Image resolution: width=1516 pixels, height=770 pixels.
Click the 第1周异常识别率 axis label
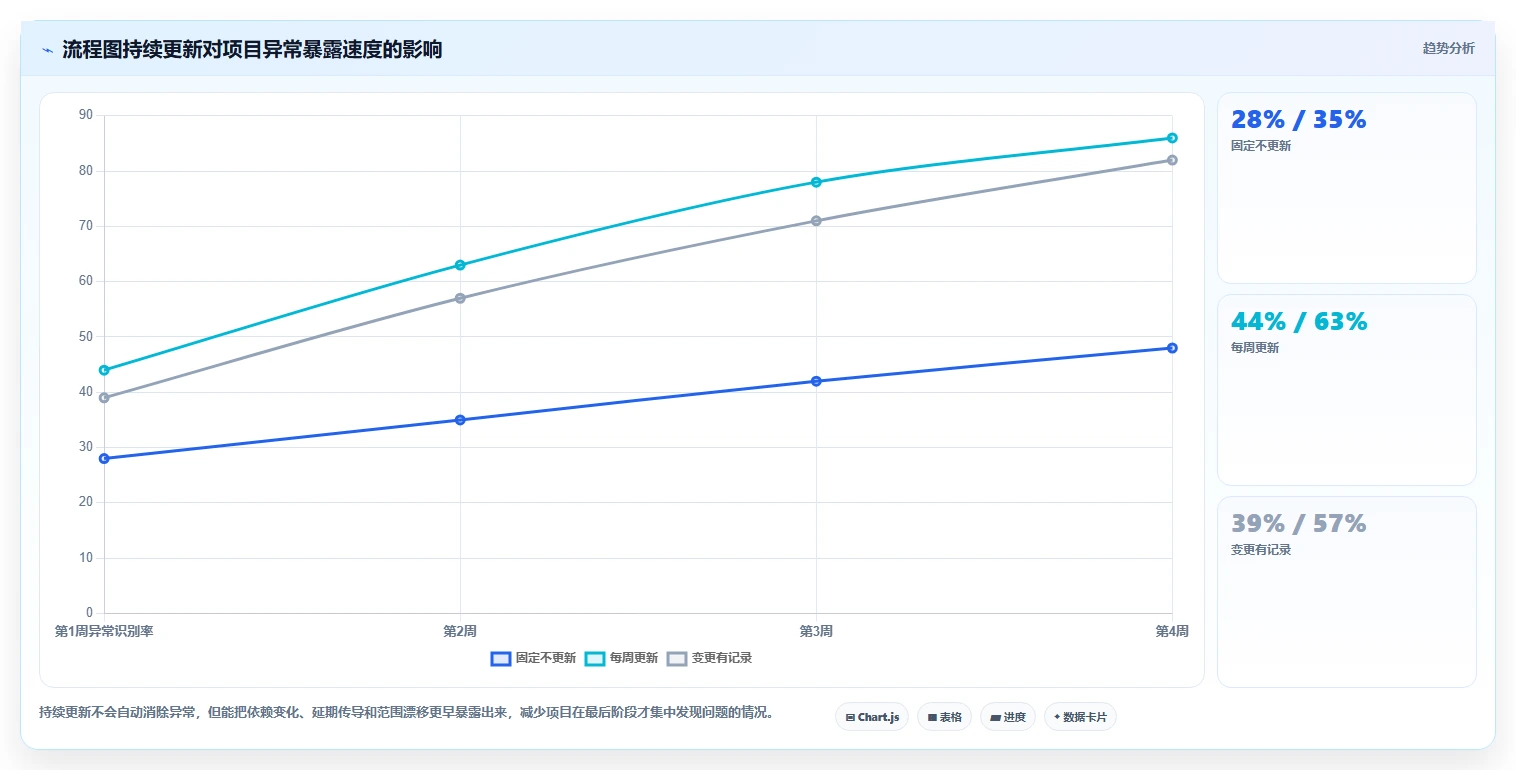pyautogui.click(x=104, y=631)
